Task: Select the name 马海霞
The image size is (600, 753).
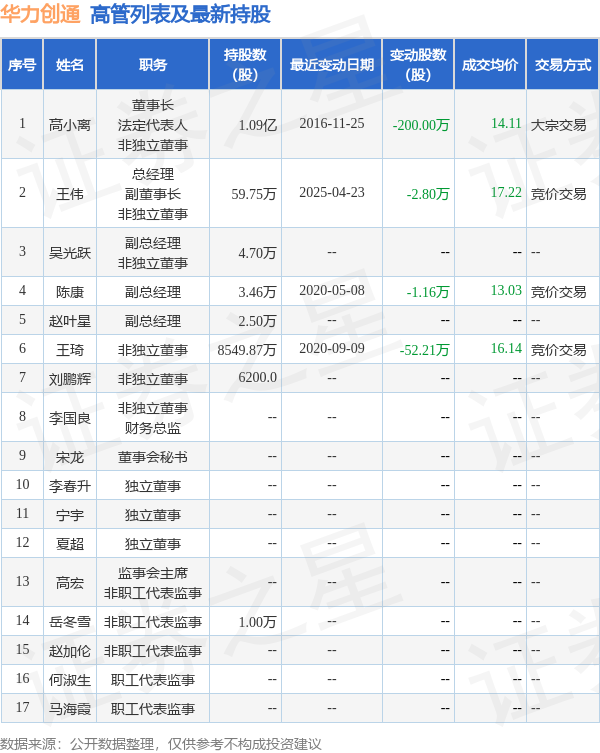Action: [x=70, y=709]
